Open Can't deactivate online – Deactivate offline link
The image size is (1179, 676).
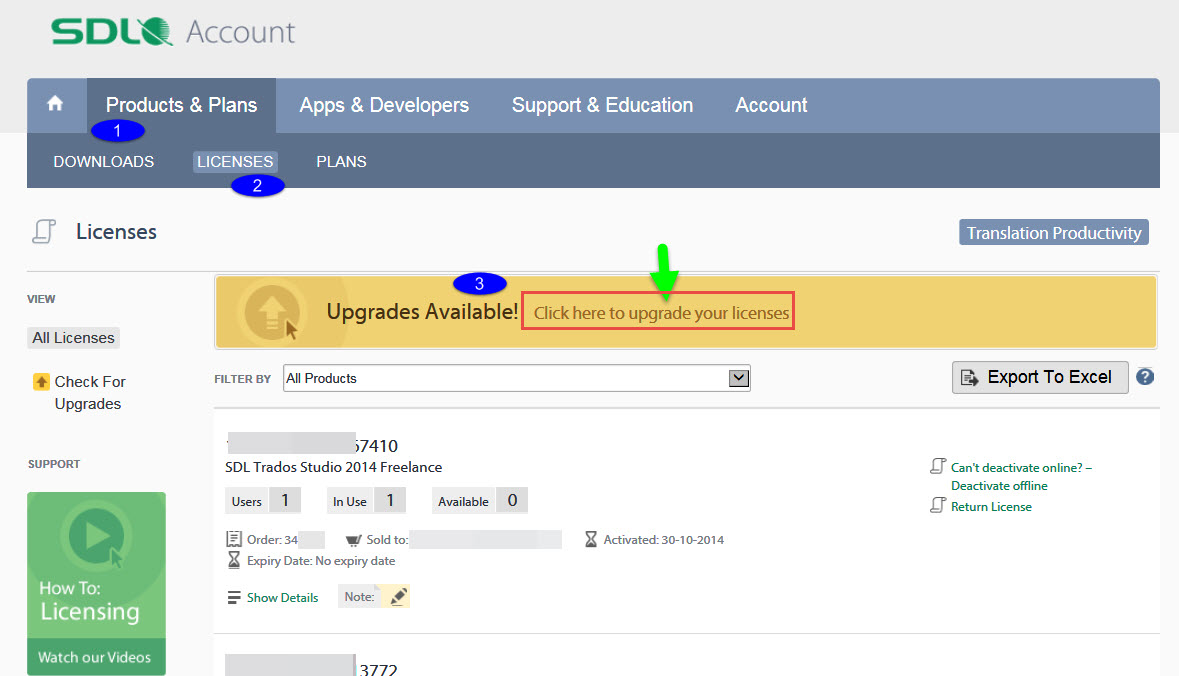click(x=1021, y=477)
